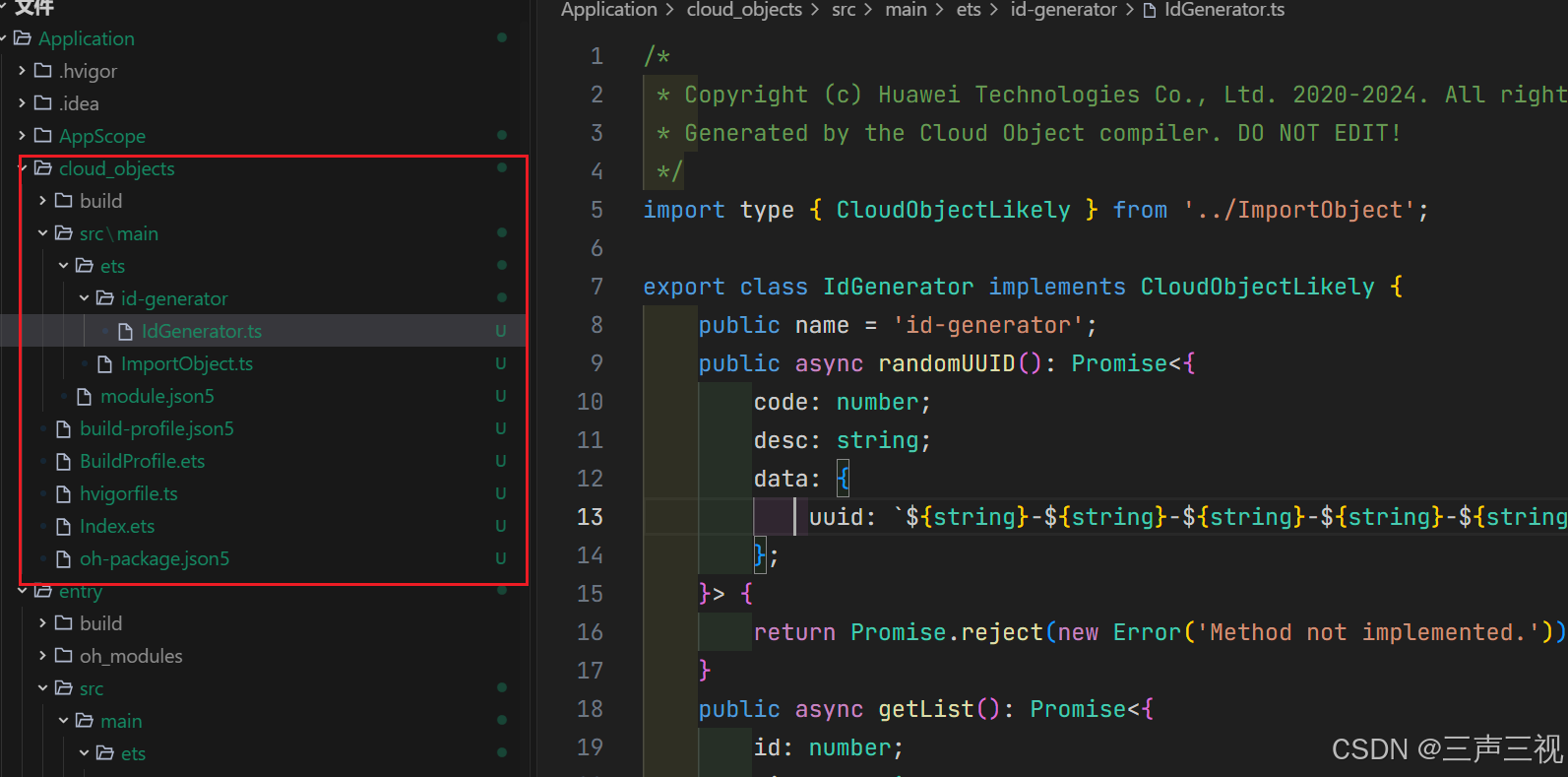Click ets in the breadcrumb path

coord(969,10)
